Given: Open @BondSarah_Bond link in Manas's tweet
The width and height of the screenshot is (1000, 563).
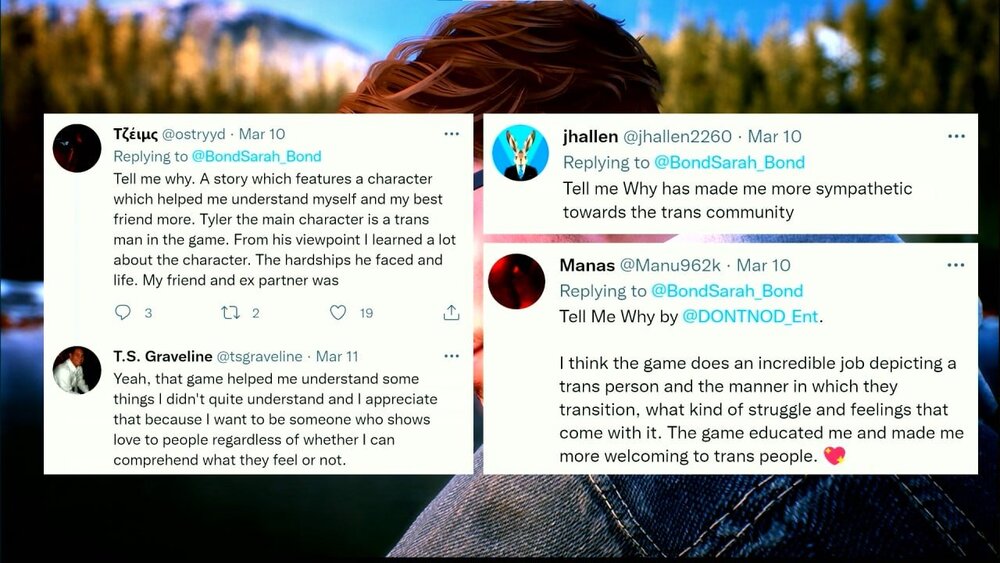Looking at the screenshot, I should click(726, 291).
